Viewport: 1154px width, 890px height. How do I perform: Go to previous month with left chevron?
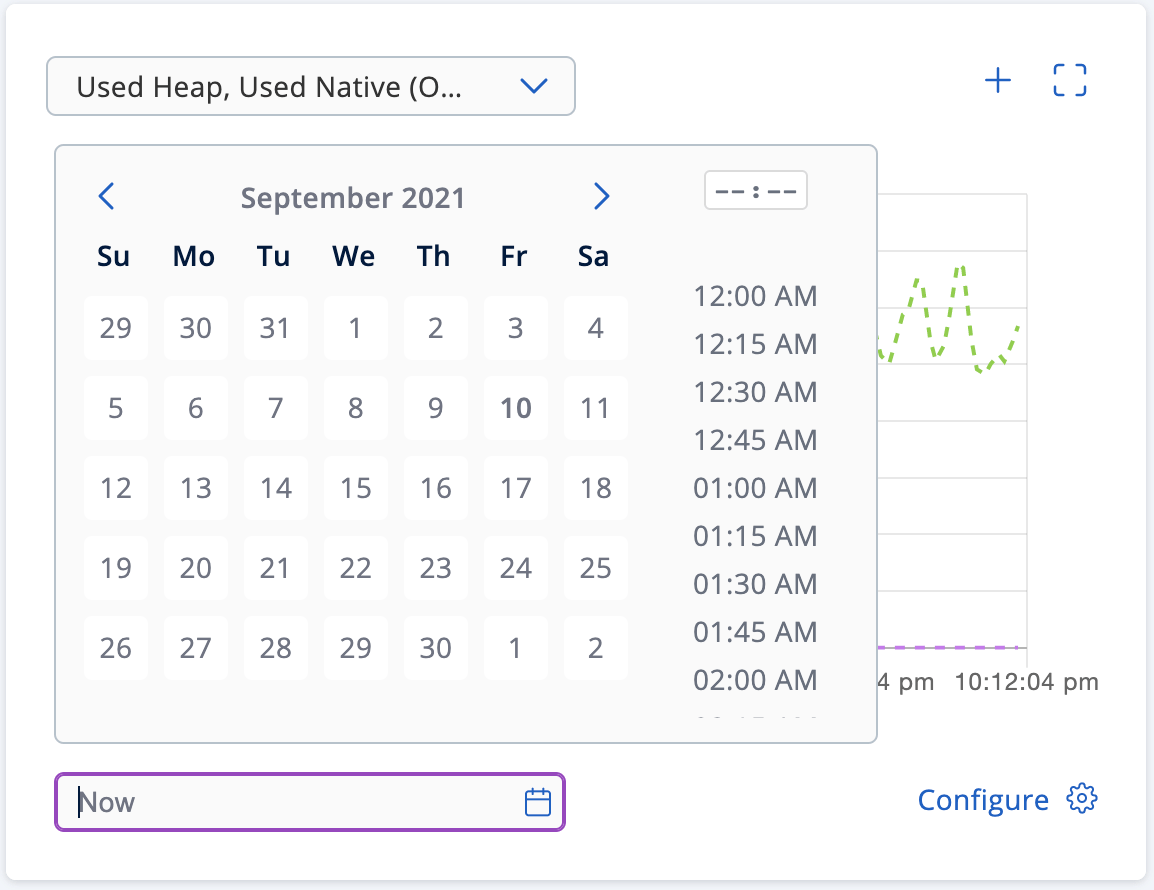point(107,196)
